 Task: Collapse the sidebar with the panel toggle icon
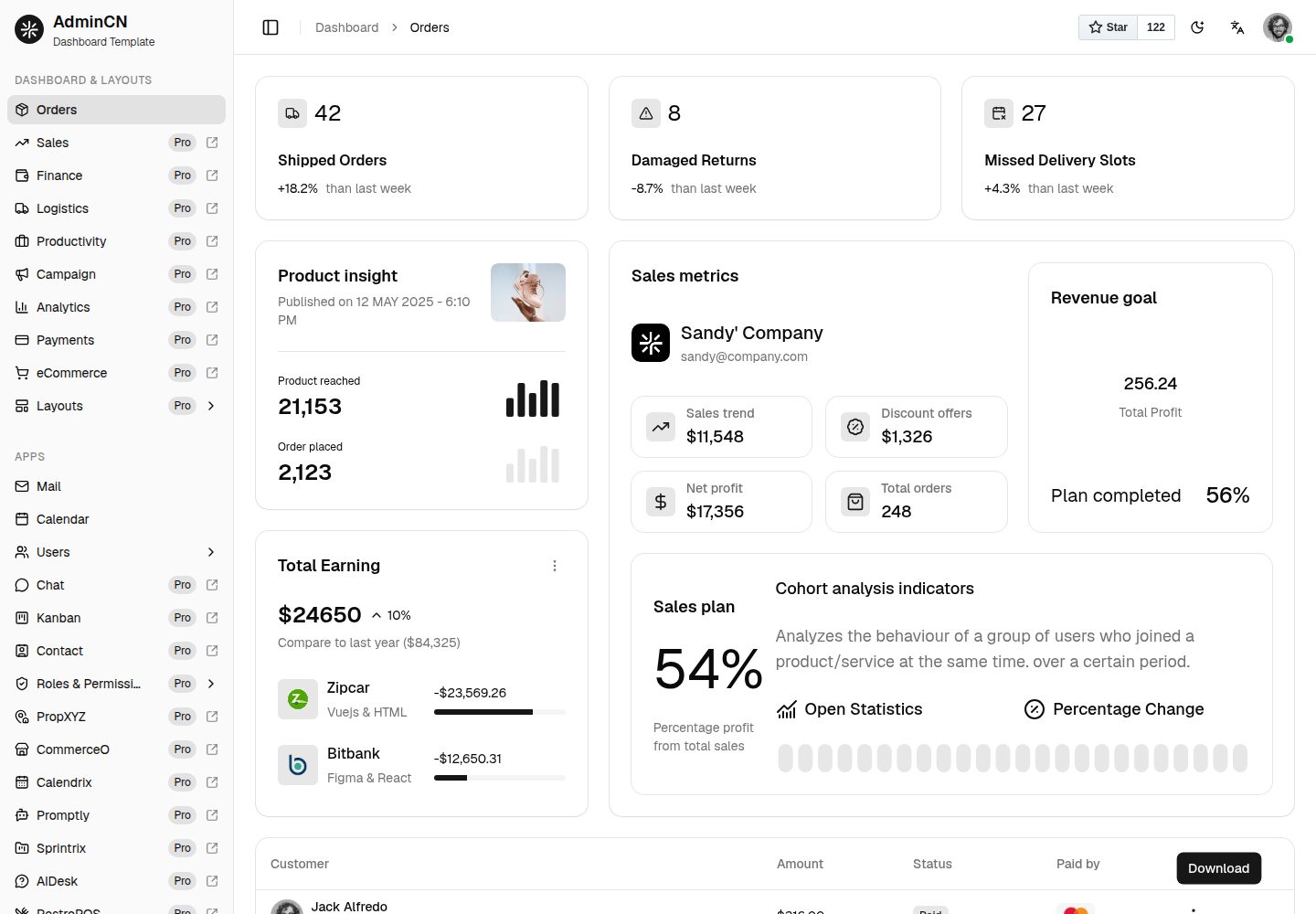coord(271,27)
